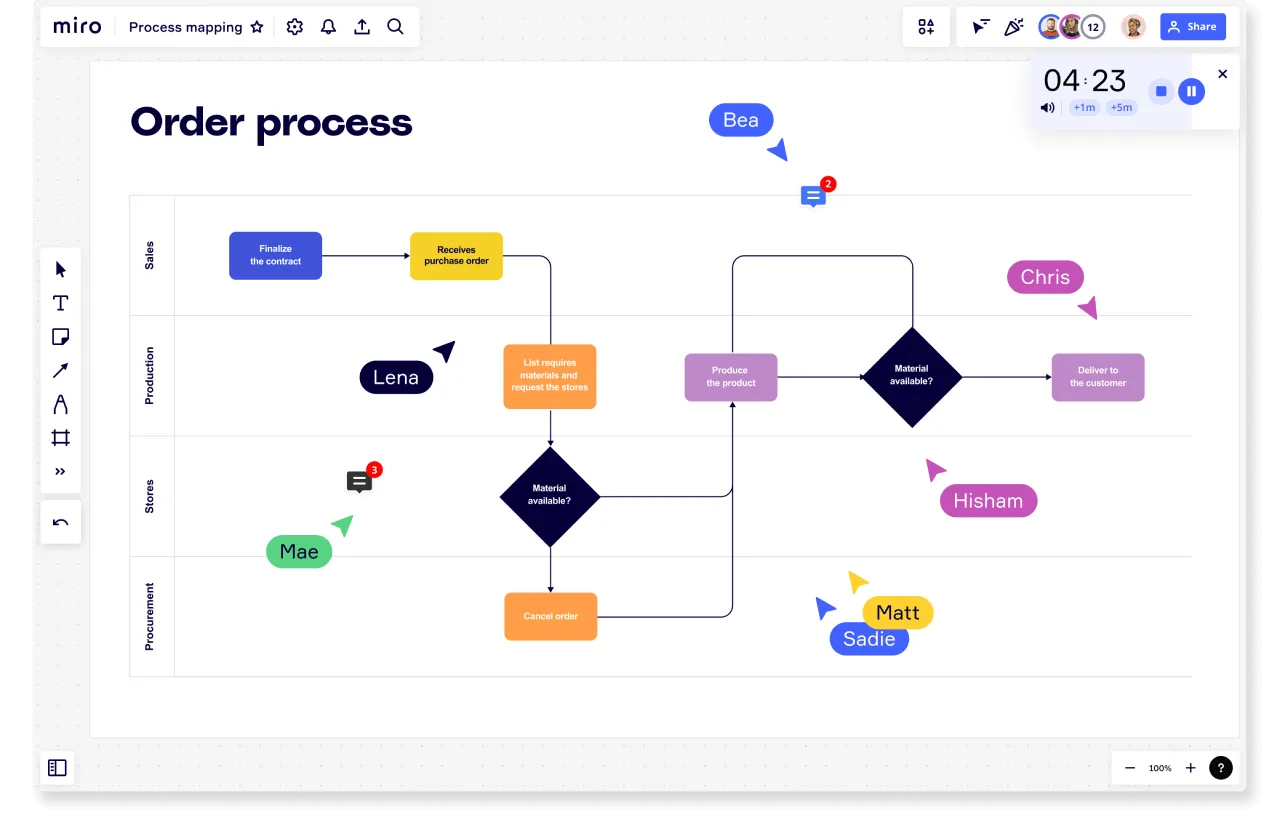
Task: Toggle the reactions confetti icon
Action: [1014, 27]
